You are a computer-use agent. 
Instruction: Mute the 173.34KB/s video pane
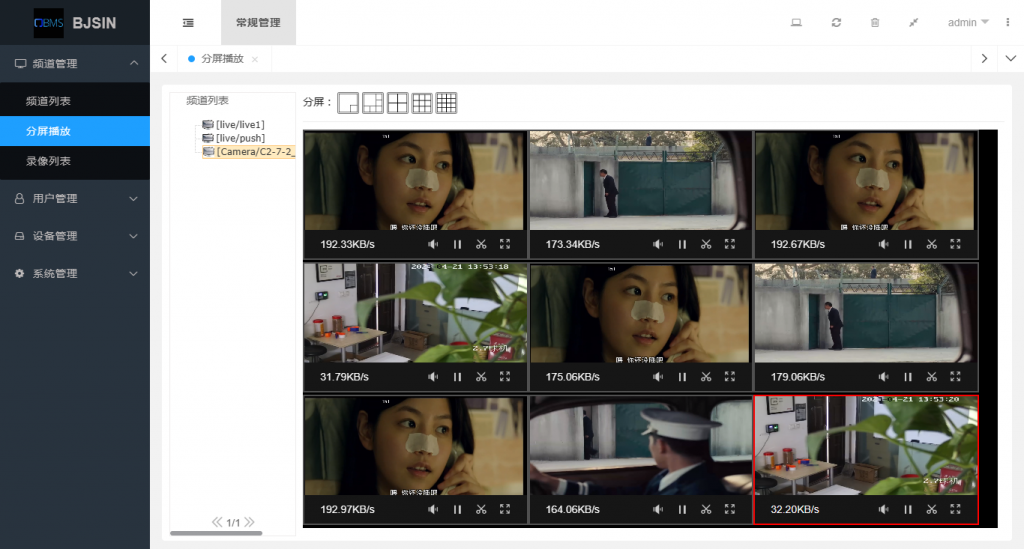[658, 244]
